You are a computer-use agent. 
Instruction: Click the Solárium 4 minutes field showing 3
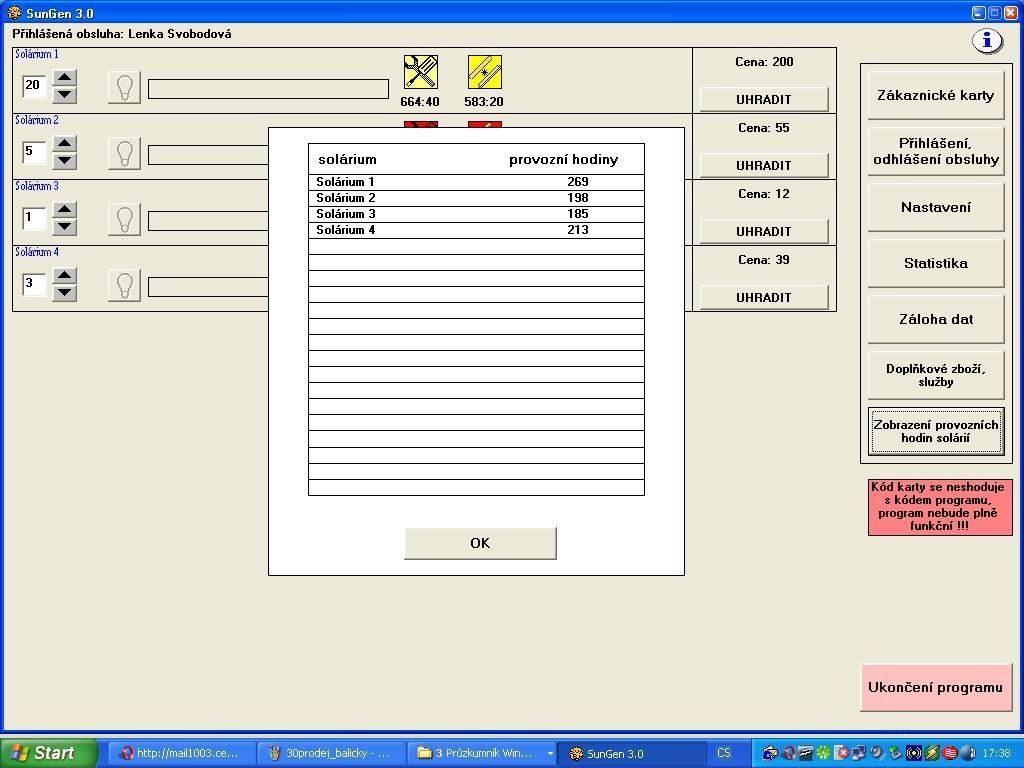click(x=34, y=284)
